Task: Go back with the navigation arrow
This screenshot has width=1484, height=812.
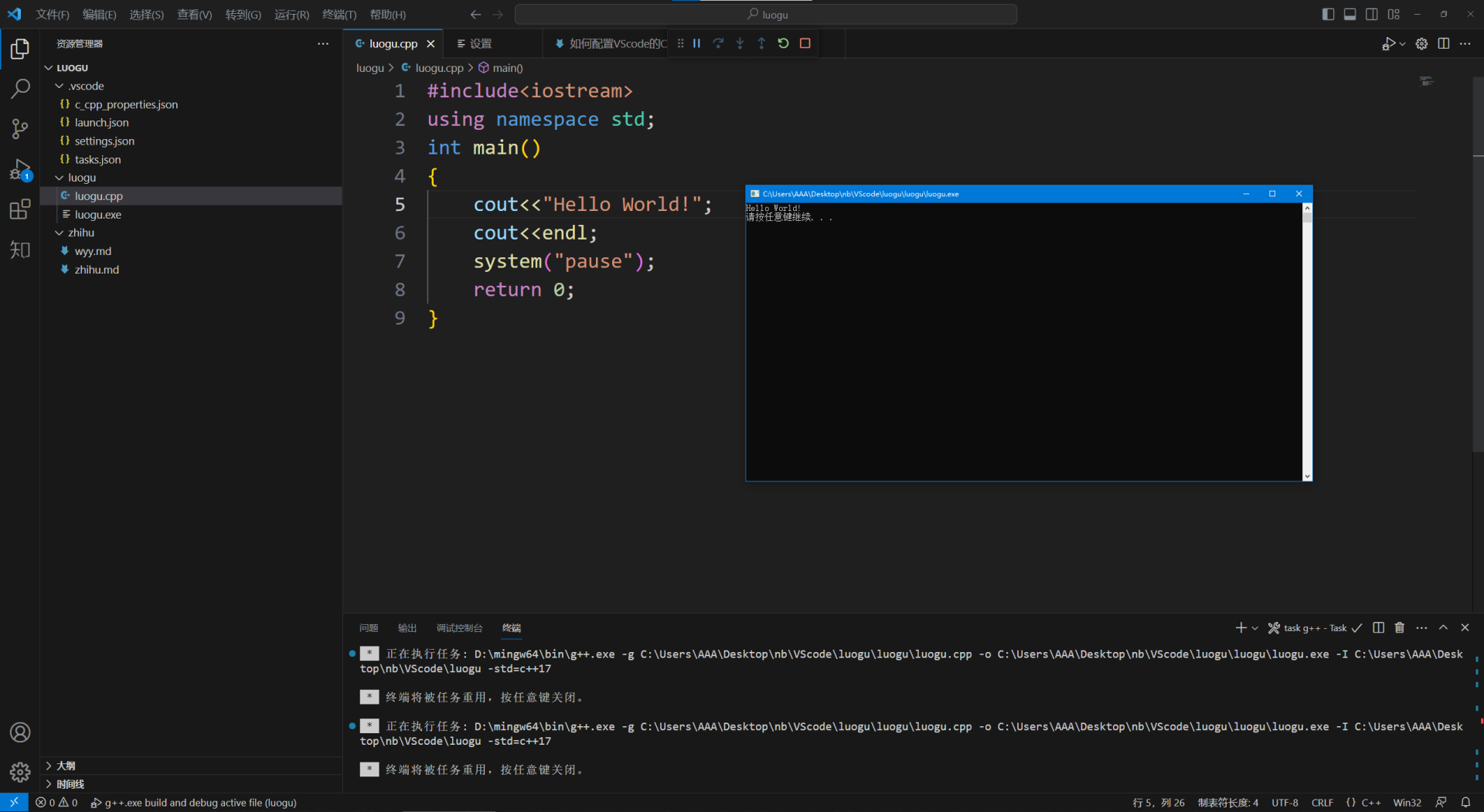Action: point(475,14)
